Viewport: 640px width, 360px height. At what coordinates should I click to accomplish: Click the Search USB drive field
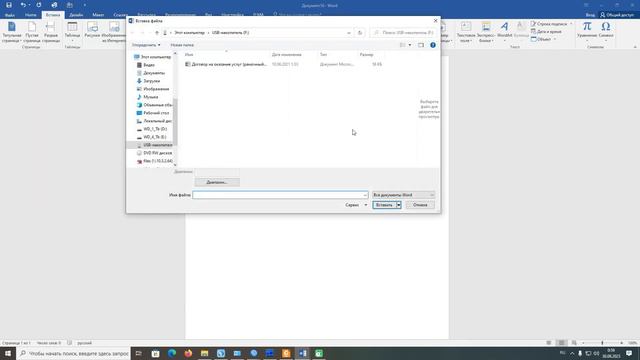(x=403, y=33)
